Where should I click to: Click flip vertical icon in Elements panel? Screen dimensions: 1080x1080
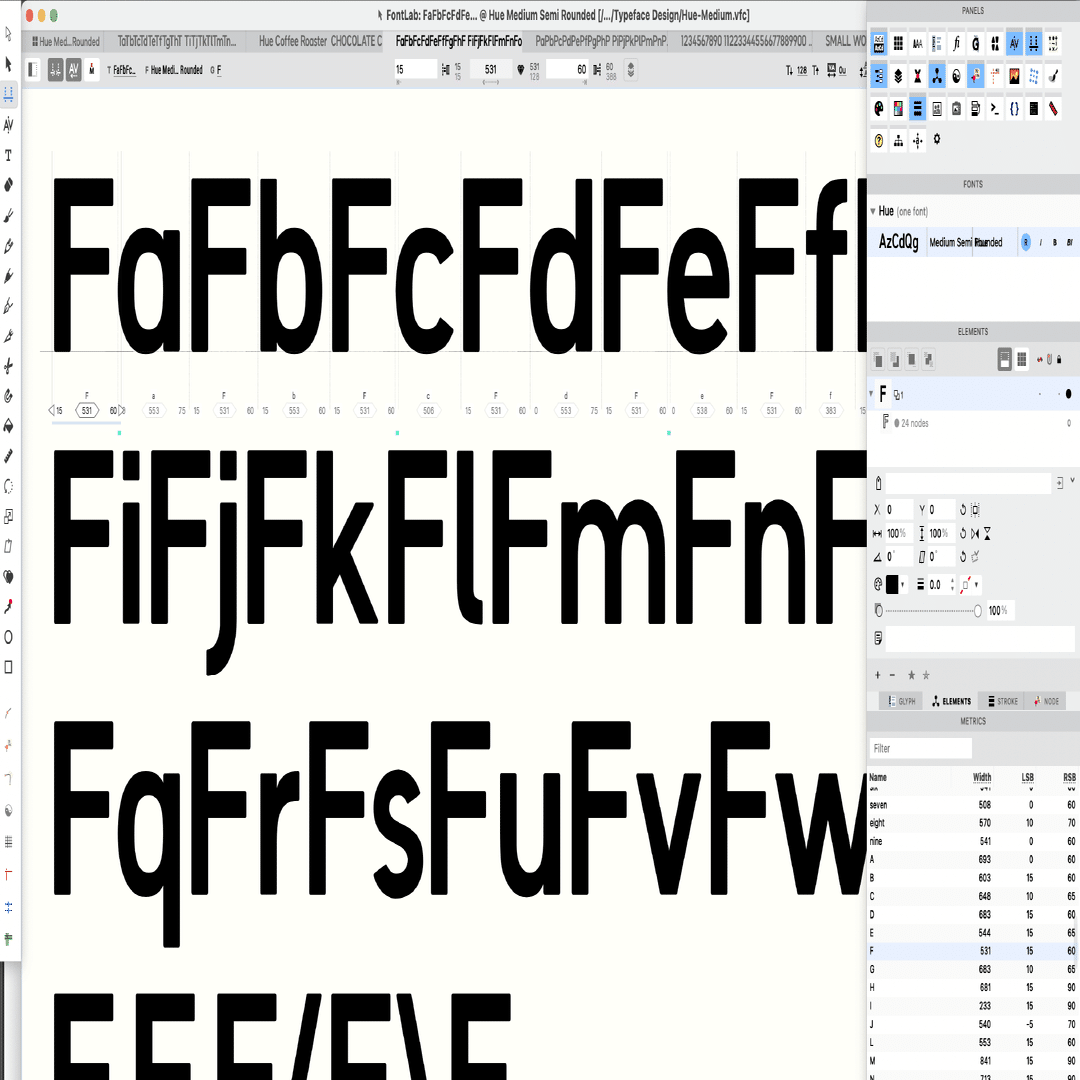(x=987, y=534)
